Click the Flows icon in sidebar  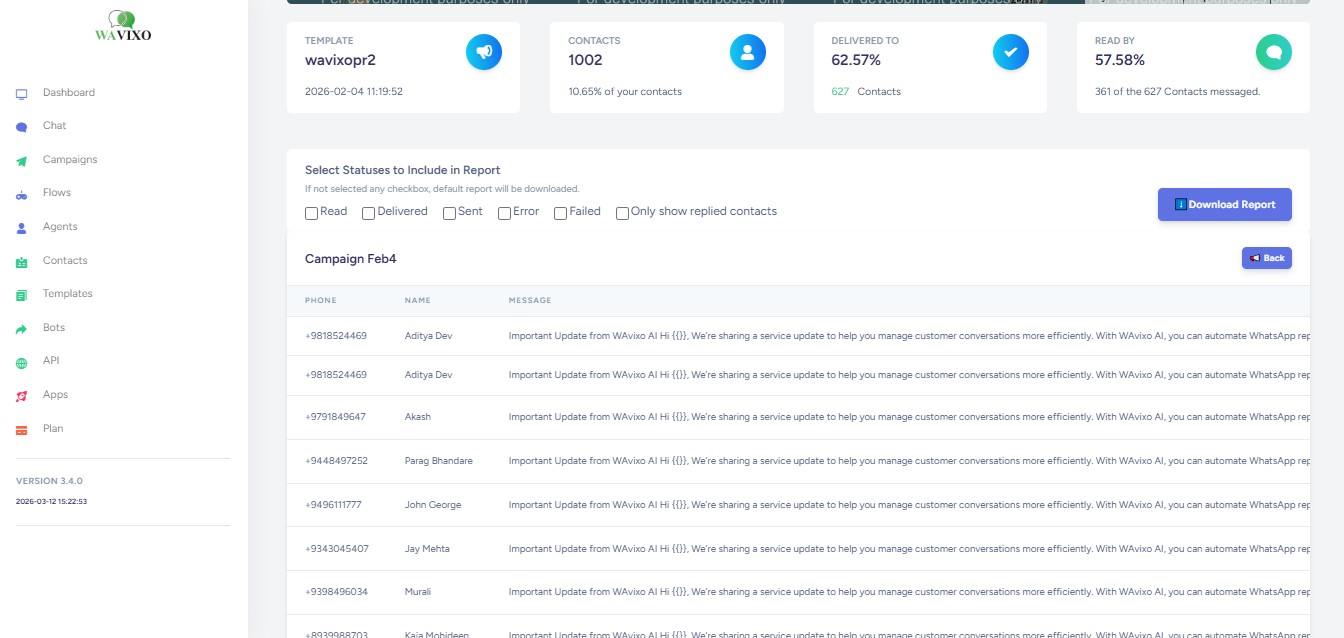pyautogui.click(x=21, y=194)
